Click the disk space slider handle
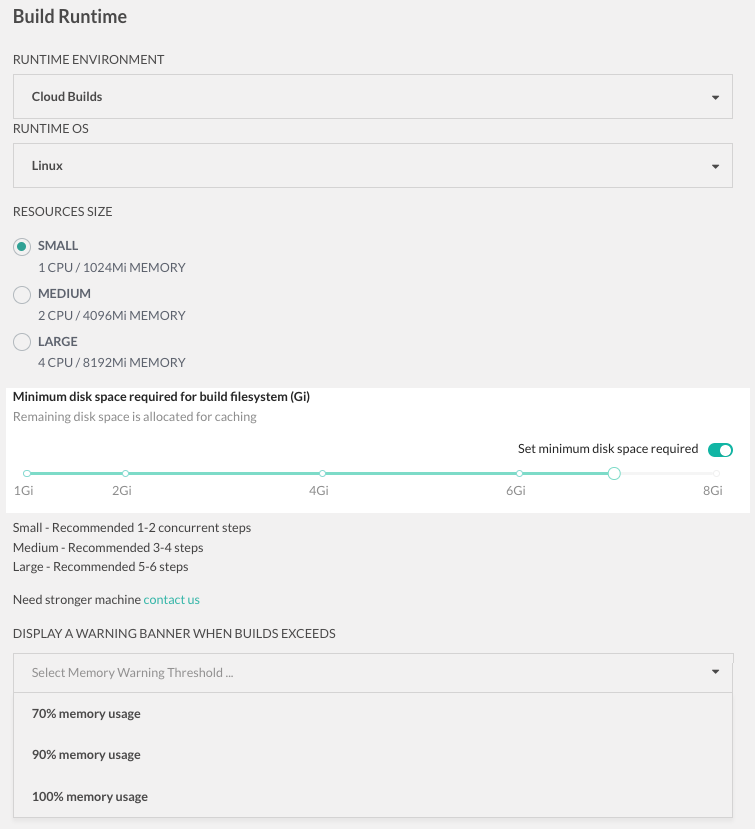This screenshot has height=829, width=755. [614, 474]
